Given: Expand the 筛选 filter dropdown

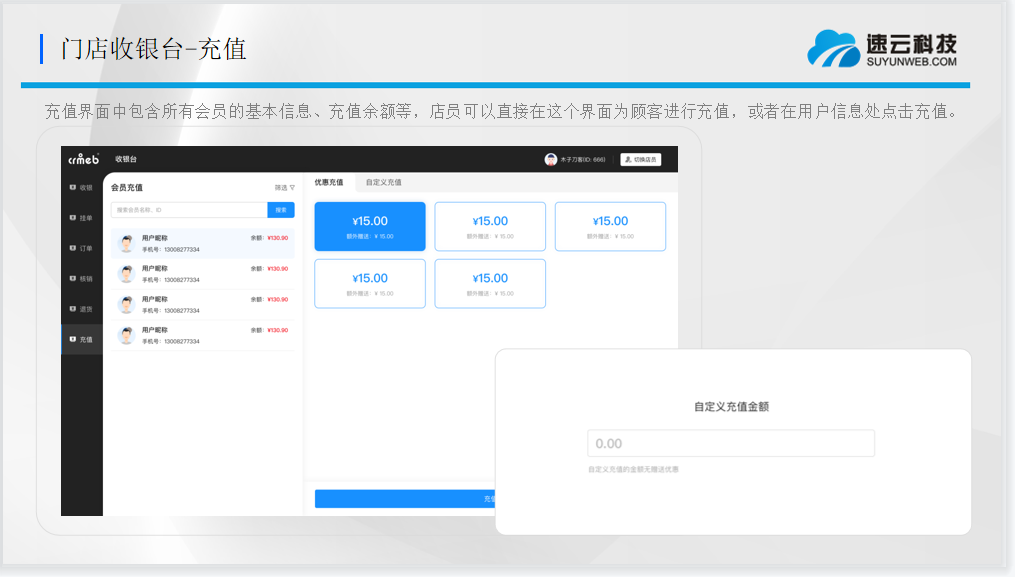Looking at the screenshot, I should (x=285, y=187).
